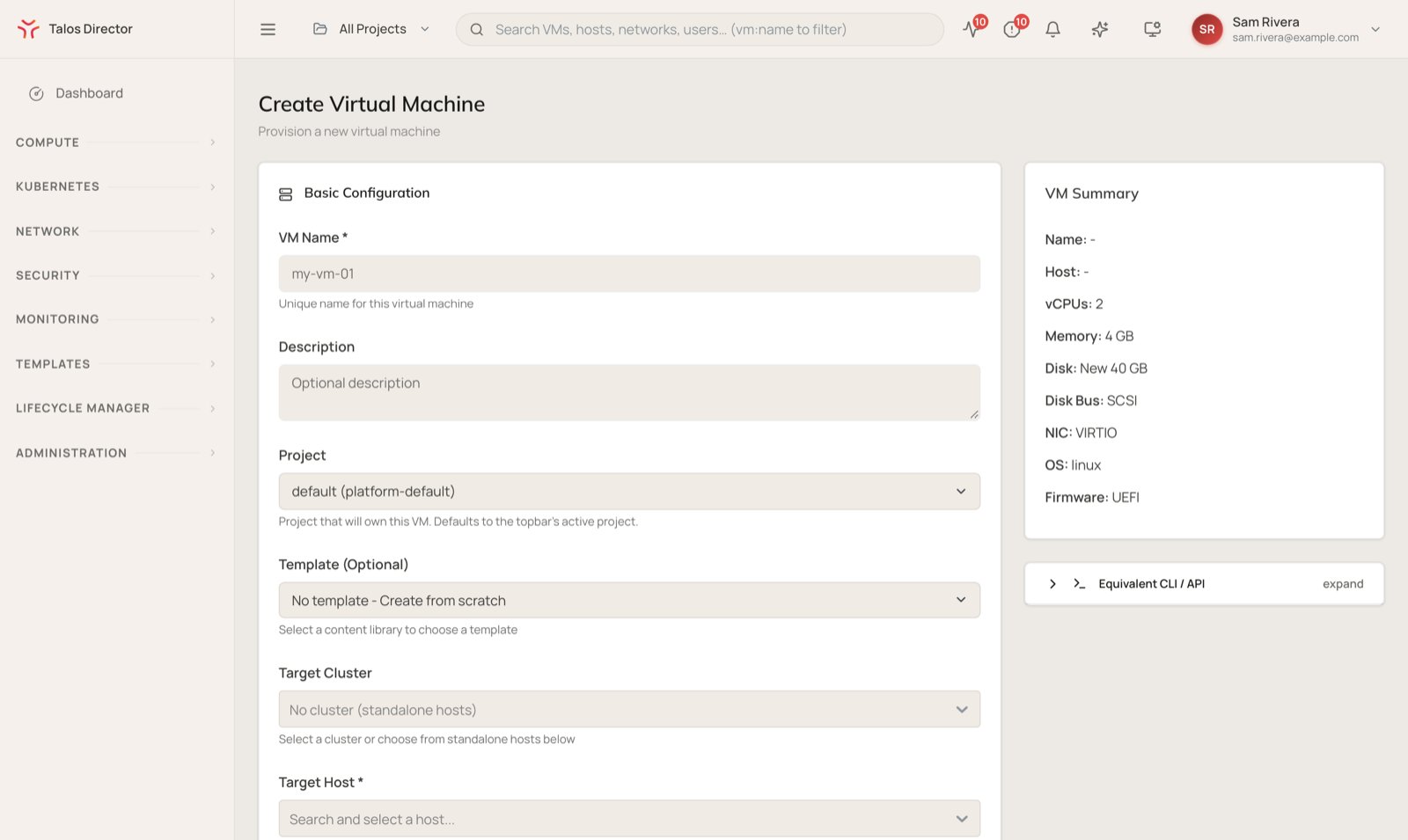The width and height of the screenshot is (1408, 840).
Task: Open the Template selection dropdown
Action: click(x=629, y=600)
